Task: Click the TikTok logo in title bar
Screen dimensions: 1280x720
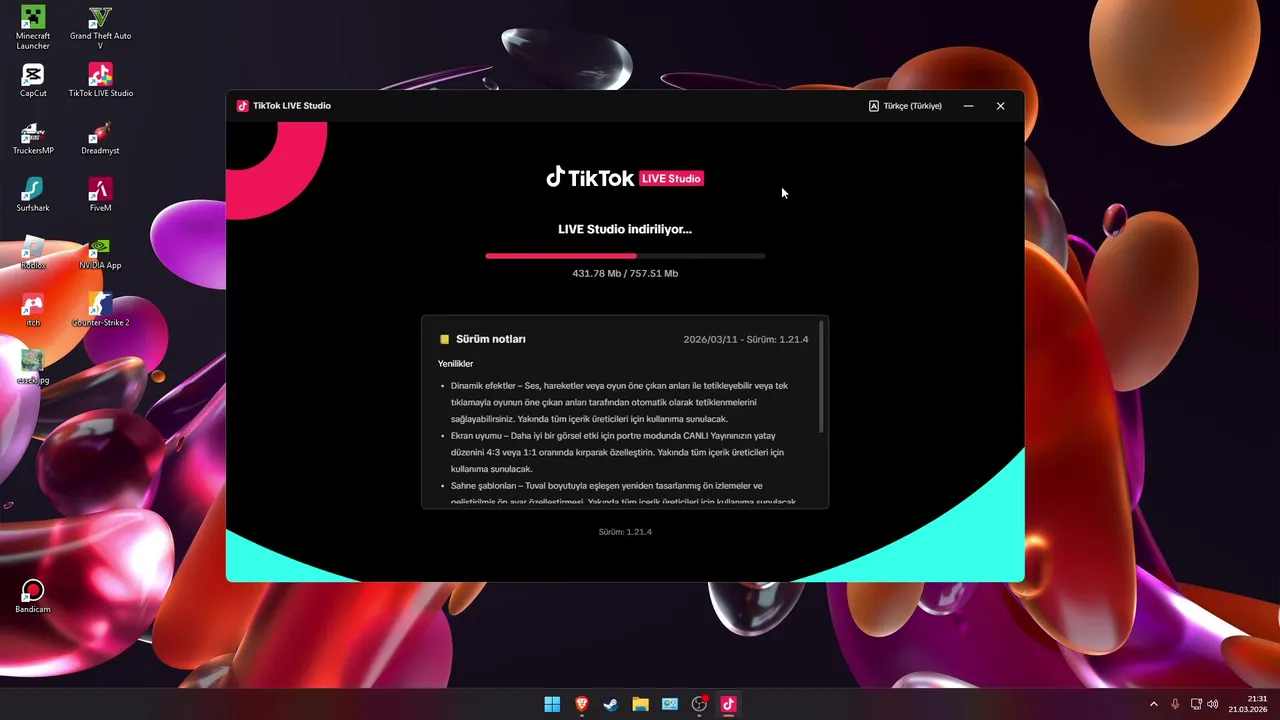Action: click(x=242, y=106)
